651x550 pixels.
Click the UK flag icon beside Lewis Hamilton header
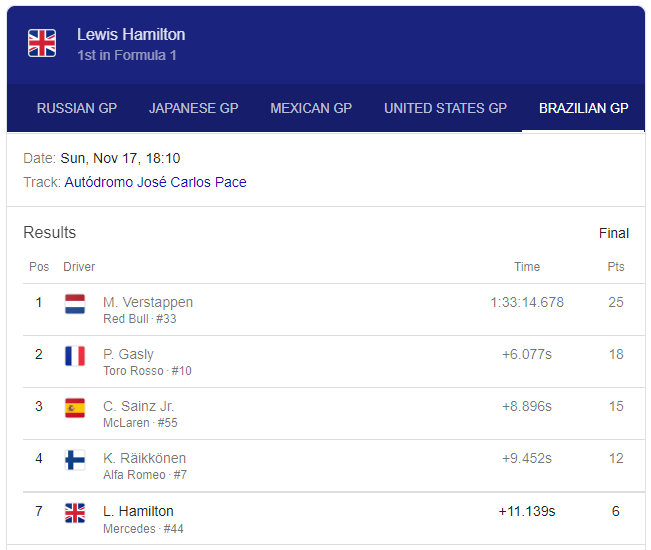coord(42,43)
